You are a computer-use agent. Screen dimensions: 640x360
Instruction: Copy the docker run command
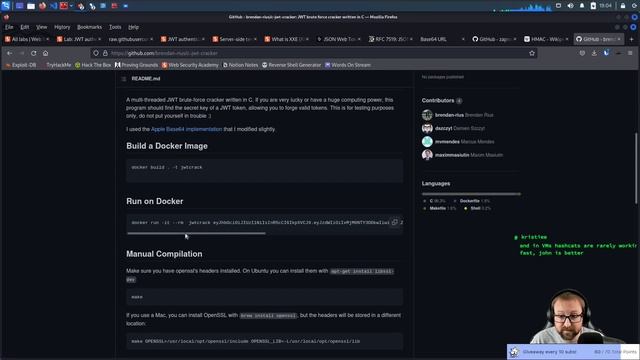click(x=394, y=222)
